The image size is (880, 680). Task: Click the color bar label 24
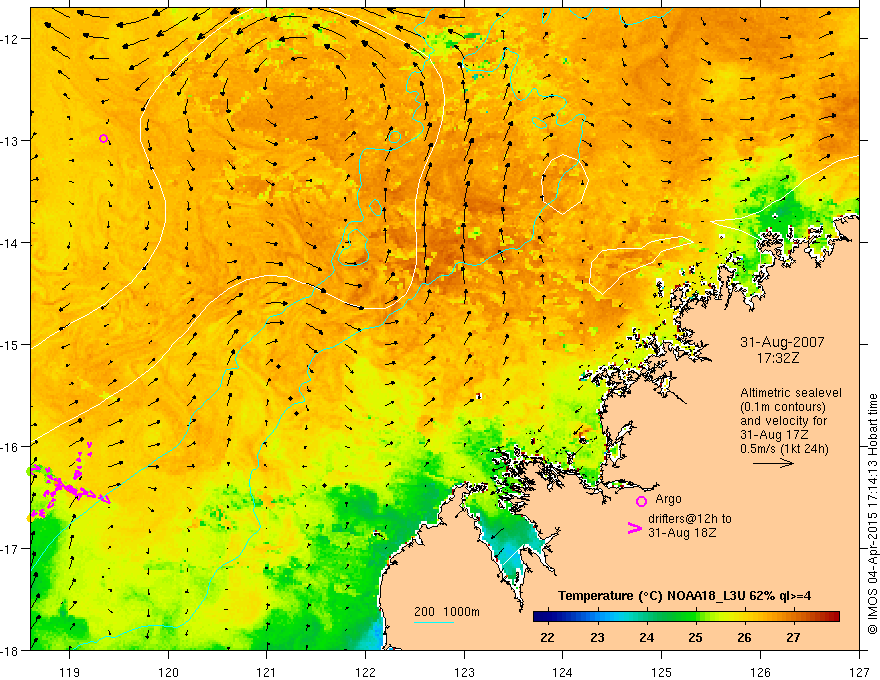pyautogui.click(x=647, y=638)
